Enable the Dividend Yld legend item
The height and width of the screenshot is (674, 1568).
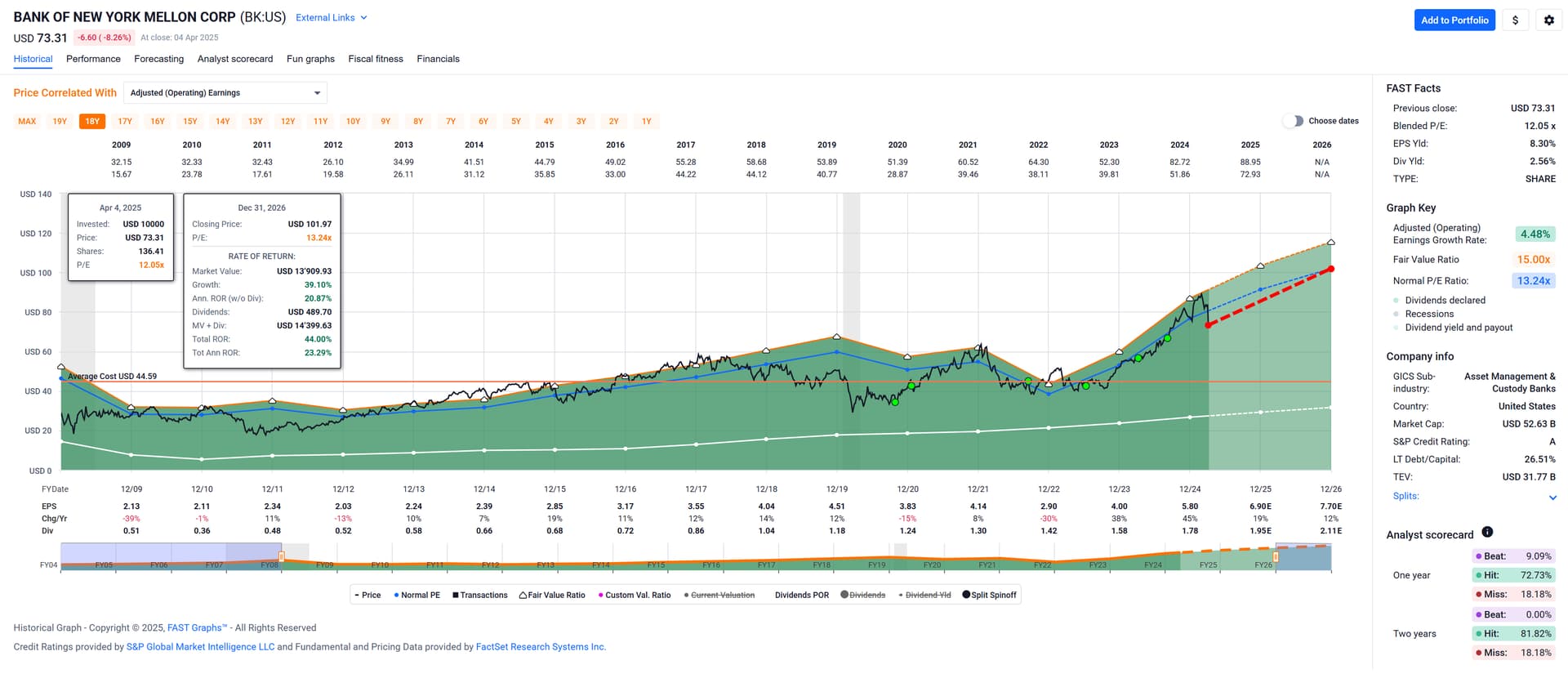click(924, 595)
